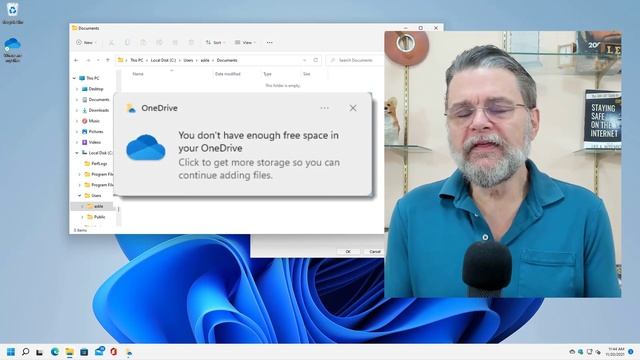The width and height of the screenshot is (640, 360).
Task: Open the Office app on taskbar
Action: tap(113, 352)
